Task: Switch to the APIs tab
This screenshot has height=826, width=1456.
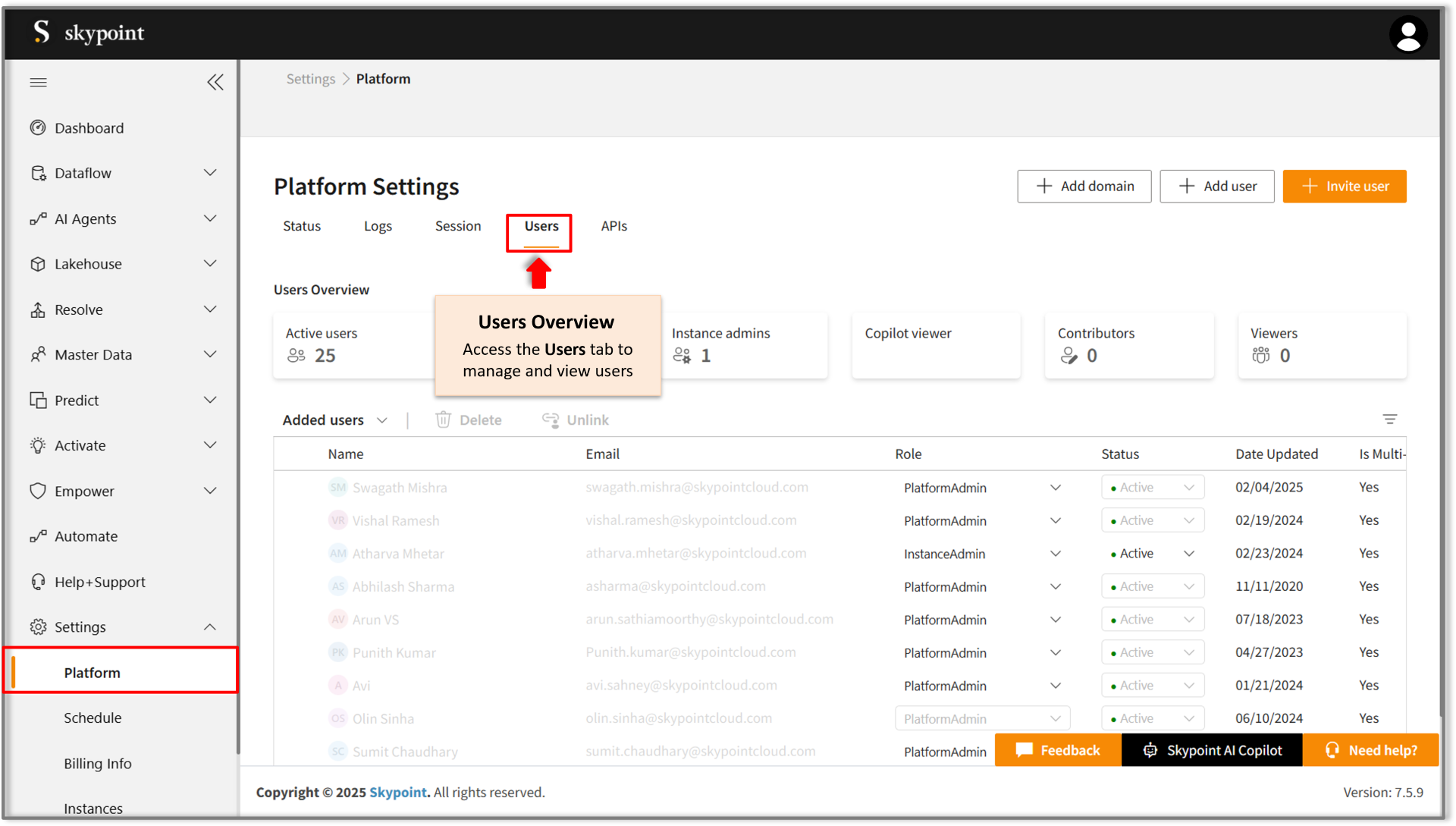Action: (613, 226)
